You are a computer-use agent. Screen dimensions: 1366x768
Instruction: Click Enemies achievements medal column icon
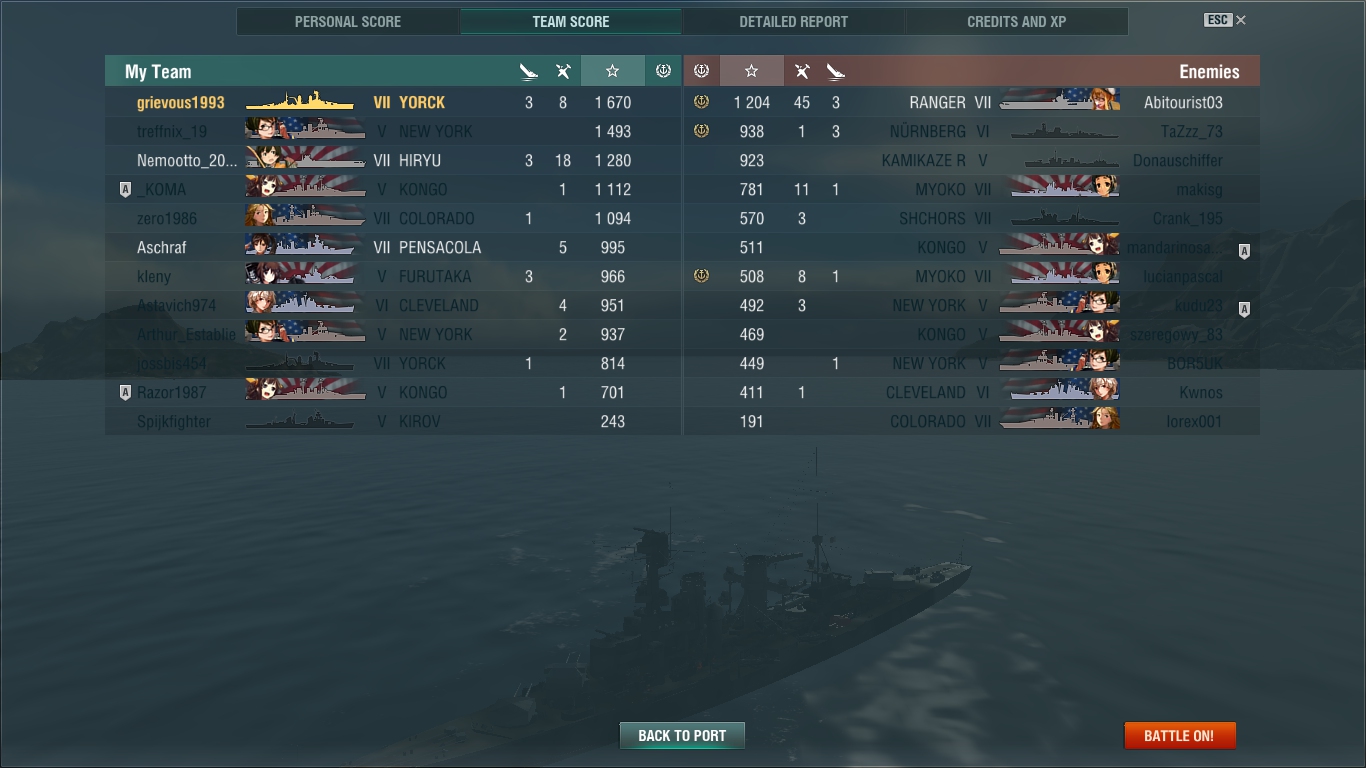tap(701, 71)
